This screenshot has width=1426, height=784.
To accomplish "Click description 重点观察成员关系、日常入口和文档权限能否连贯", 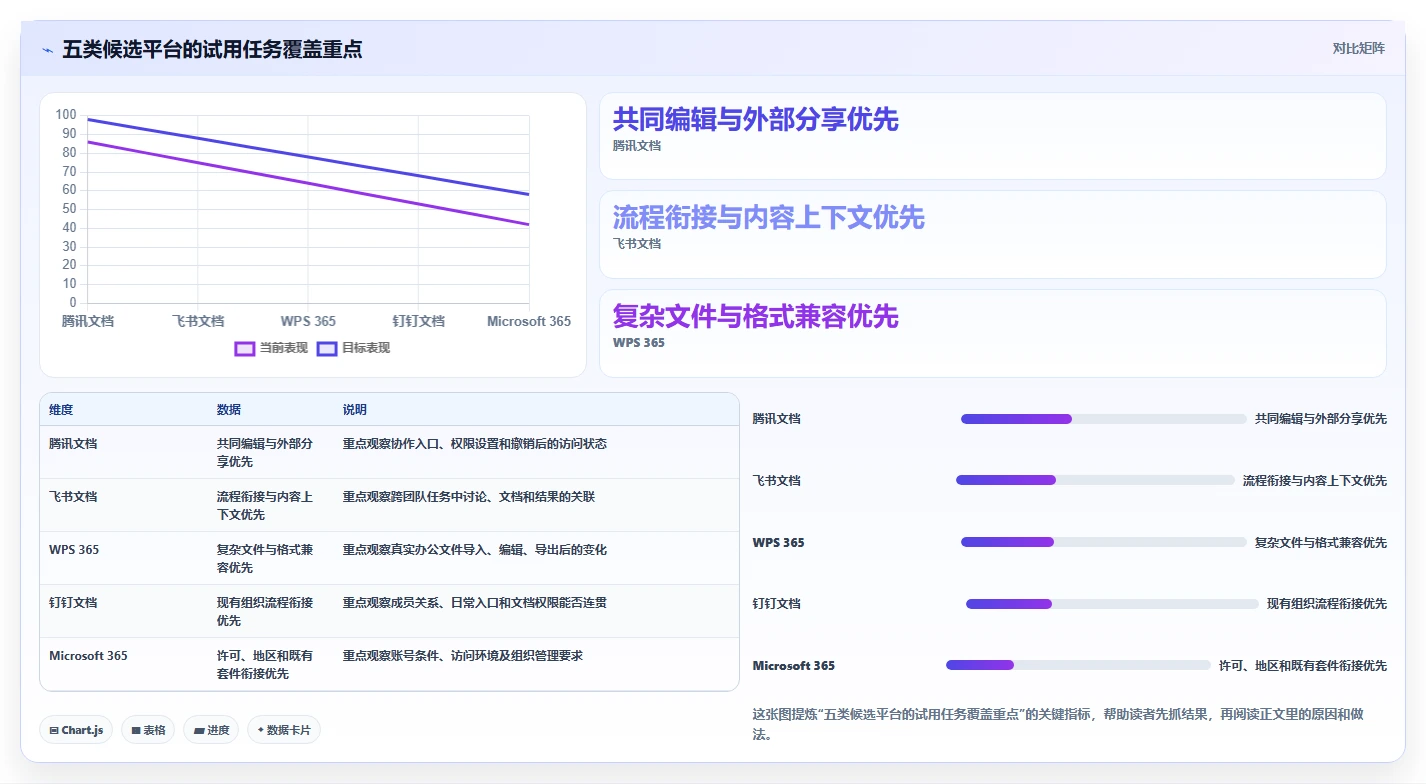I will coord(475,602).
